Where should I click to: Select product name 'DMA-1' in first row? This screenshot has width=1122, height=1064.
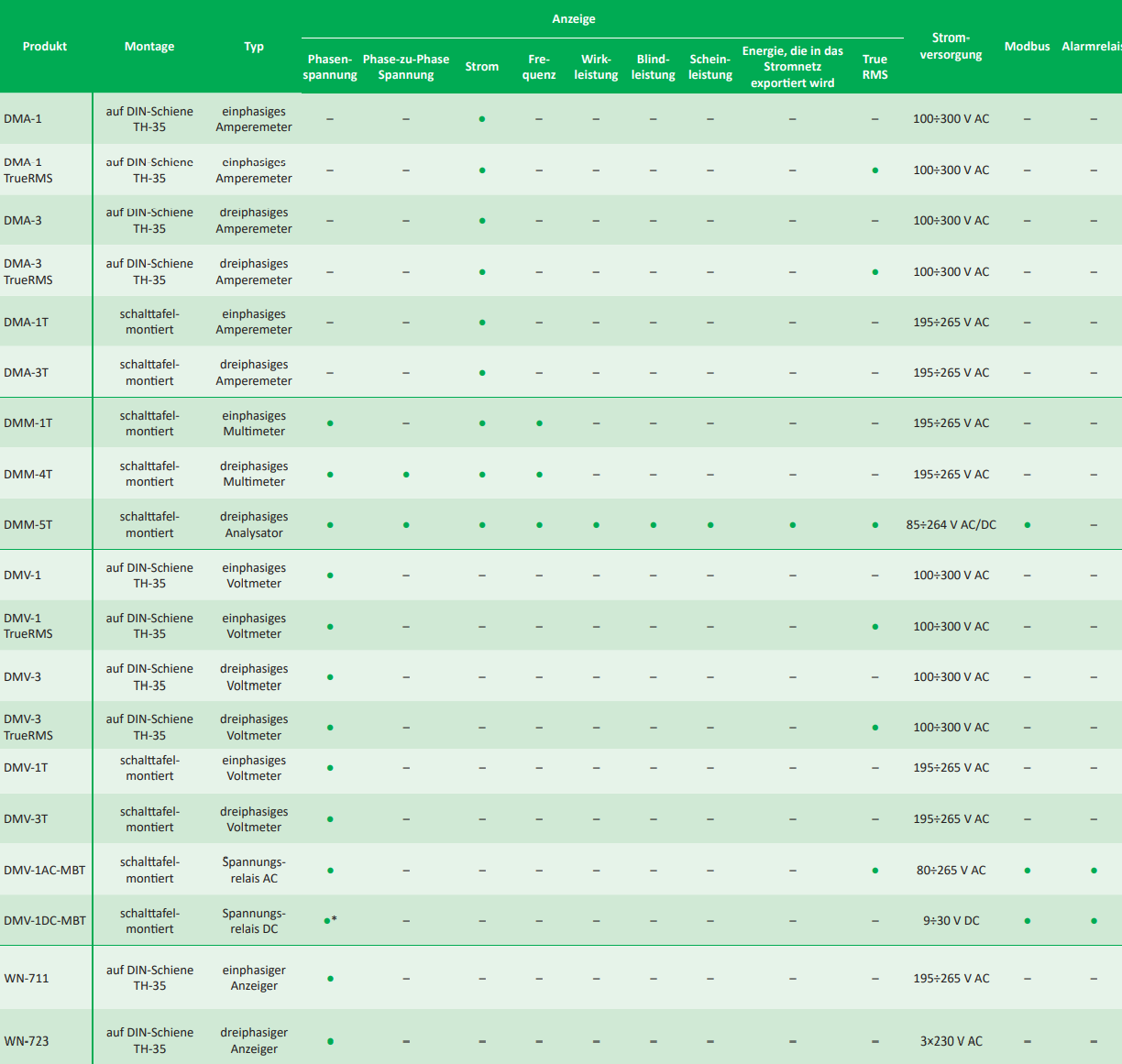23,119
